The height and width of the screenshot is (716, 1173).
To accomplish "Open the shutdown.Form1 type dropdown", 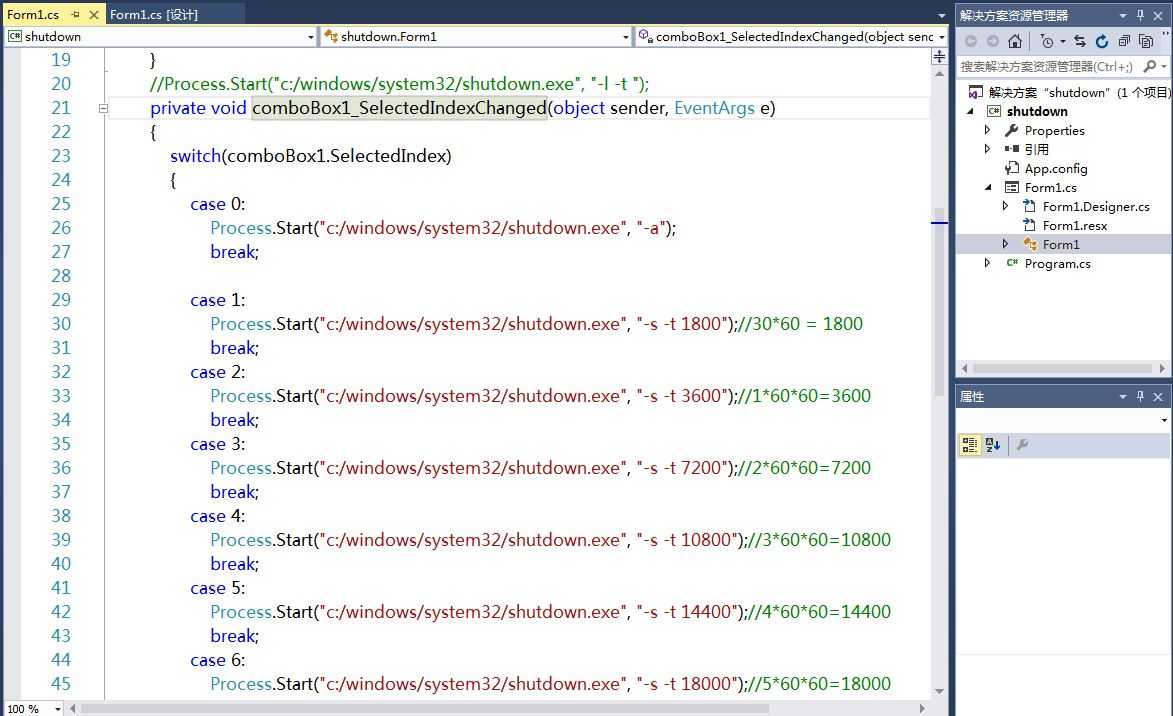I will [x=626, y=37].
